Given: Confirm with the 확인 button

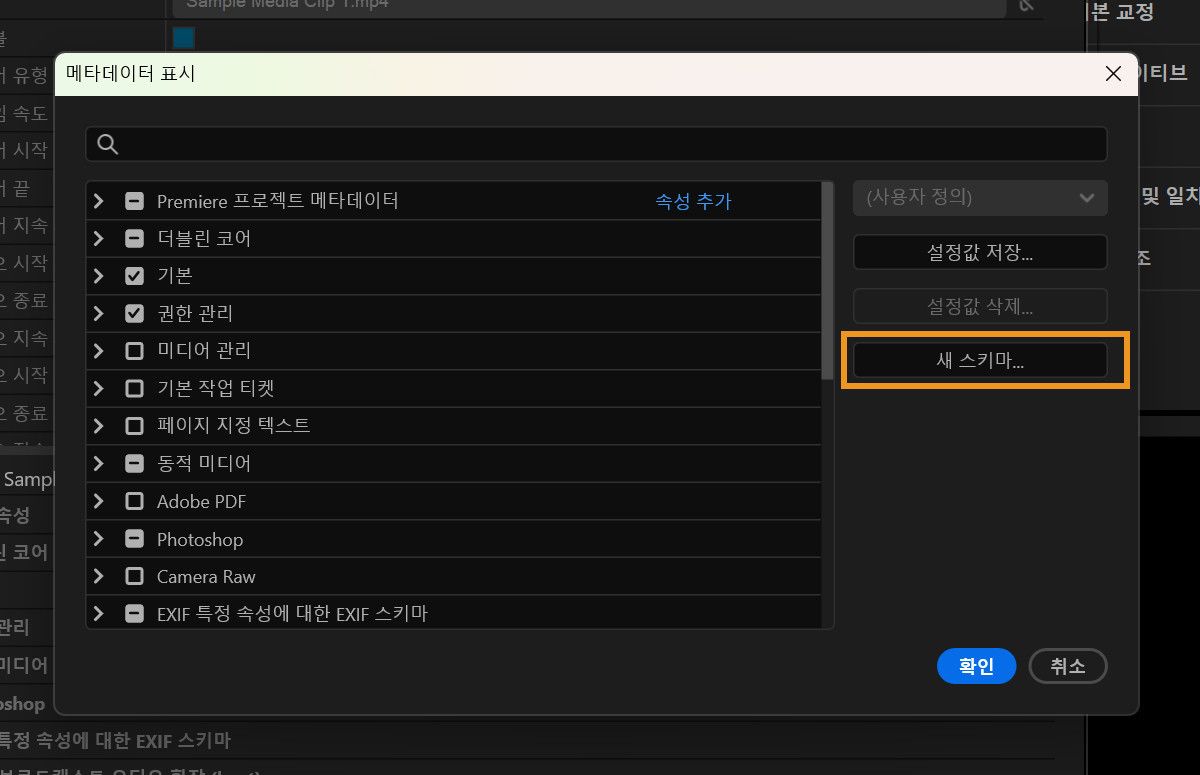Looking at the screenshot, I should point(977,666).
